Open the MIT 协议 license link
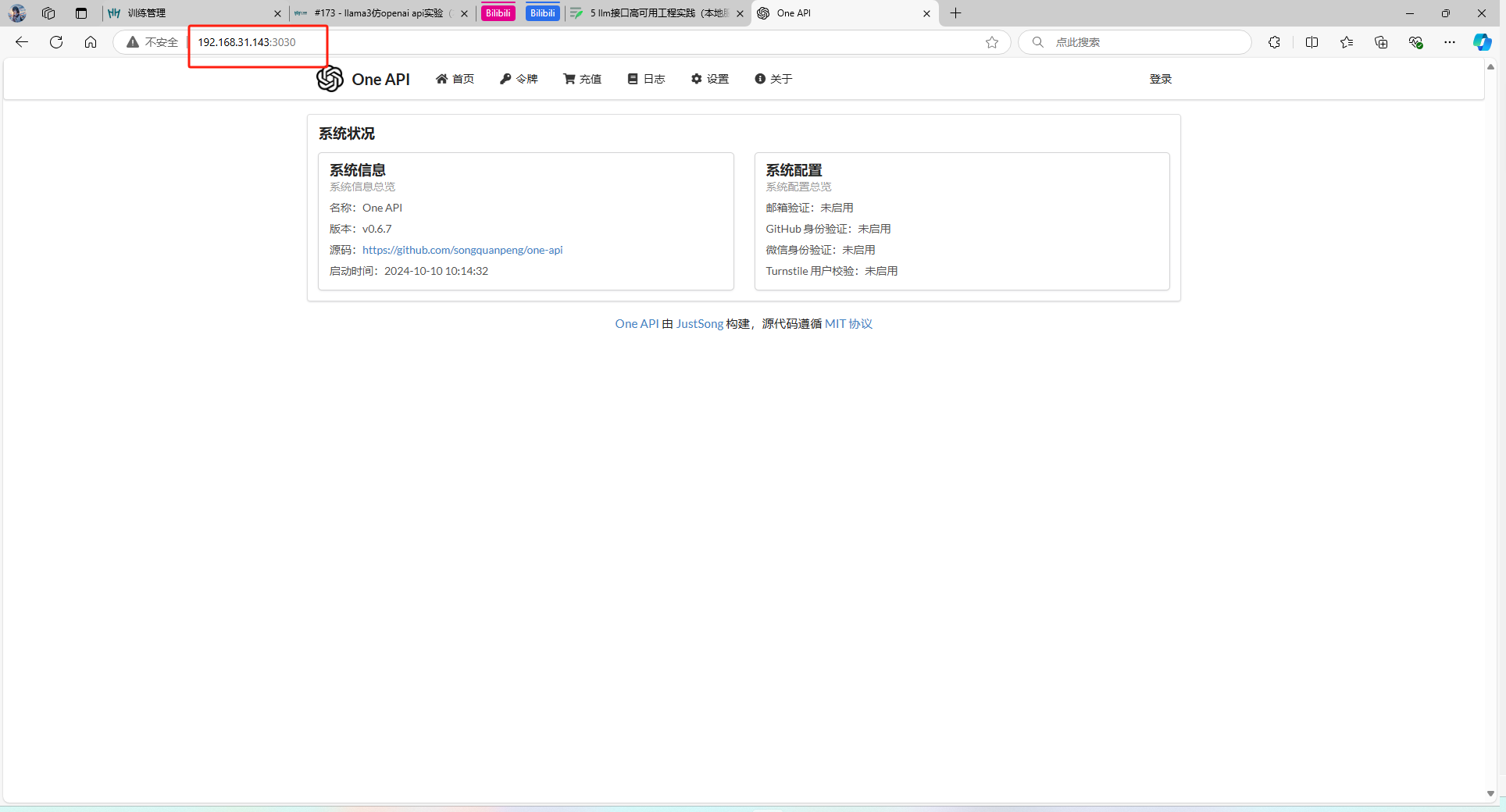 [848, 324]
